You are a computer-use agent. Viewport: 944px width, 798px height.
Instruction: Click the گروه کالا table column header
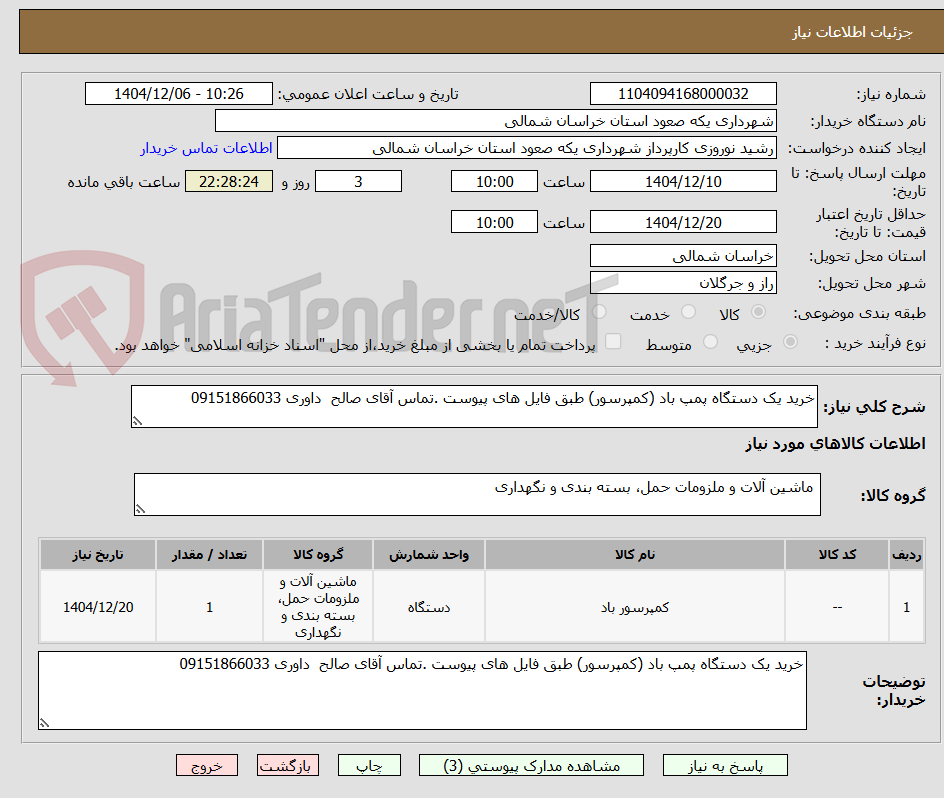[318, 555]
